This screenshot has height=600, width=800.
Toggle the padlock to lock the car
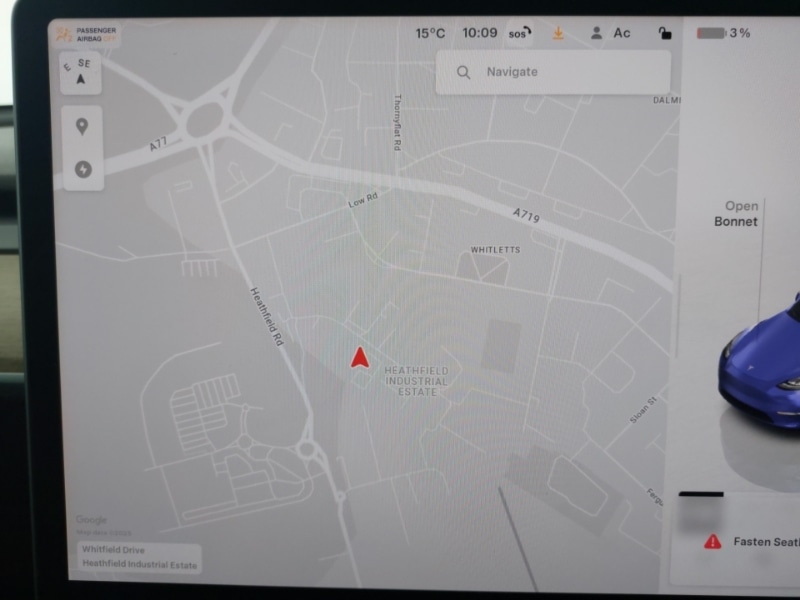point(665,33)
